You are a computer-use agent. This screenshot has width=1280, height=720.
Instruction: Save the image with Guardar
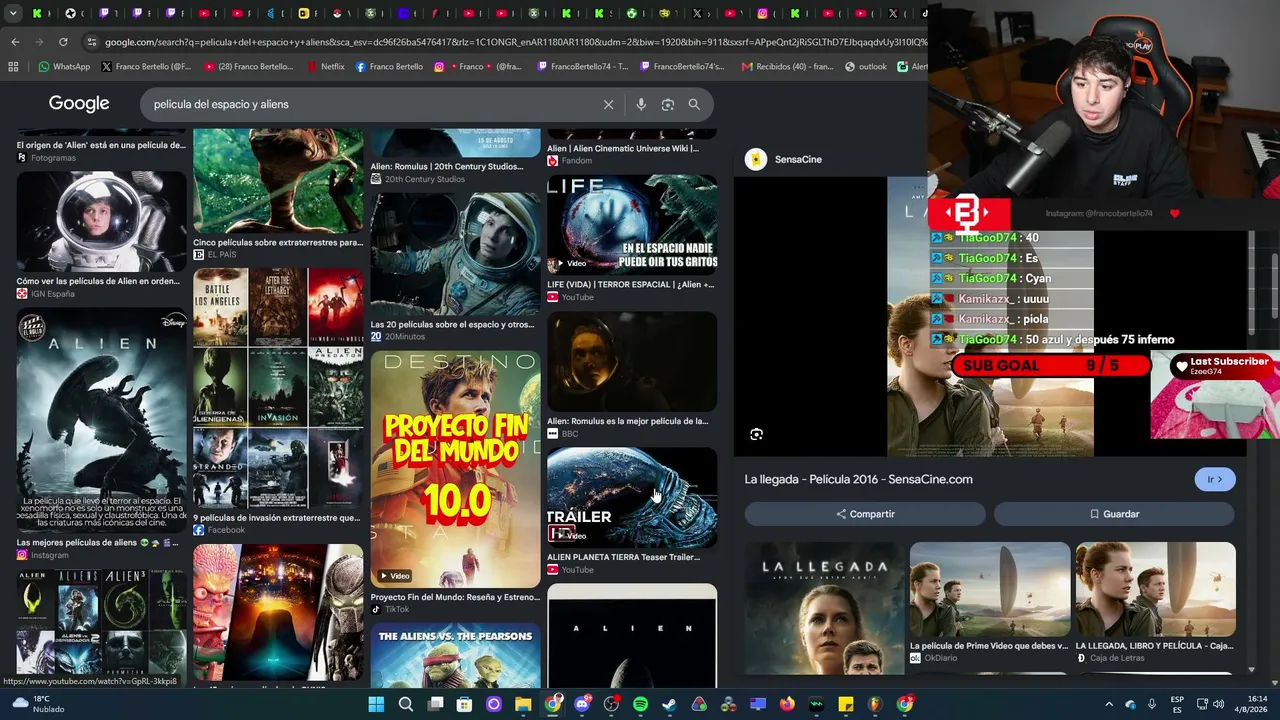click(1114, 514)
